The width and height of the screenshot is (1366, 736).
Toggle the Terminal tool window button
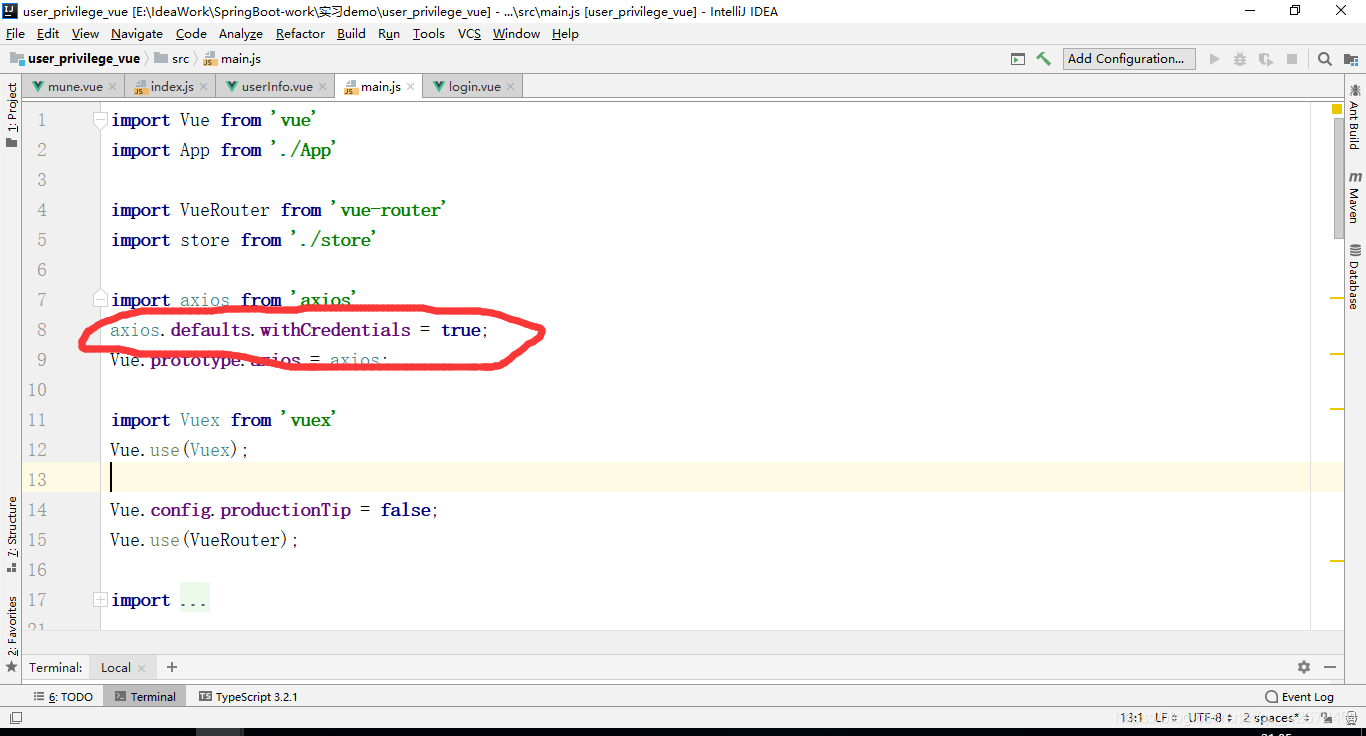click(145, 697)
